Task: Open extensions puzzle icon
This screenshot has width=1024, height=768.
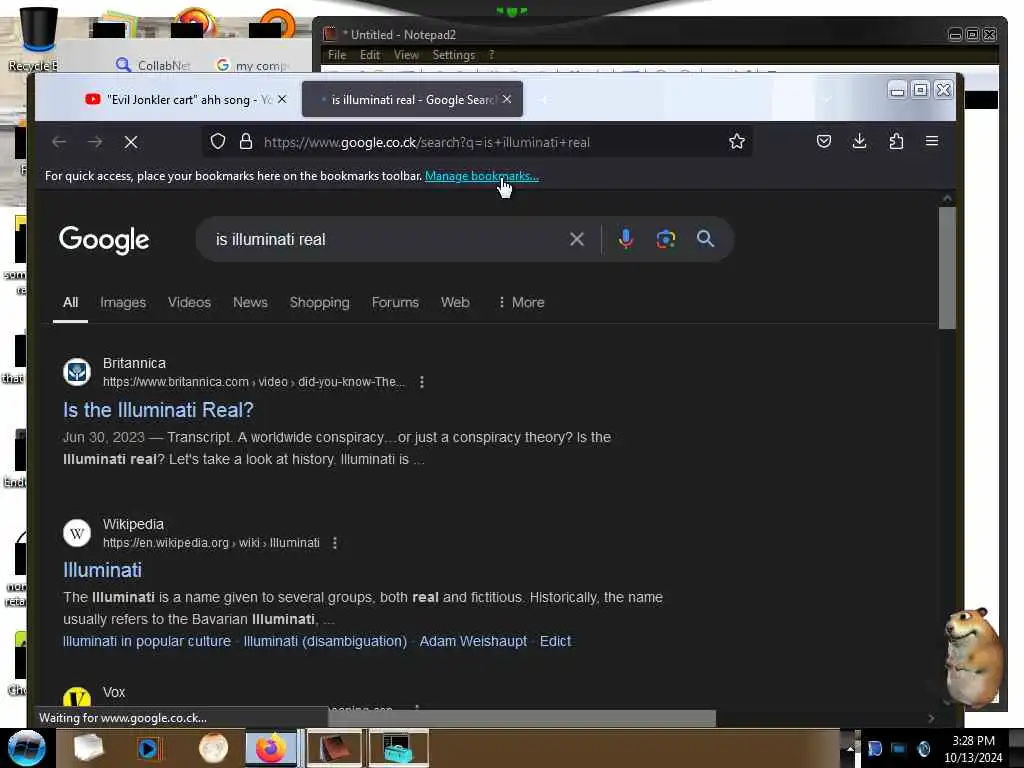Action: pyautogui.click(x=896, y=141)
